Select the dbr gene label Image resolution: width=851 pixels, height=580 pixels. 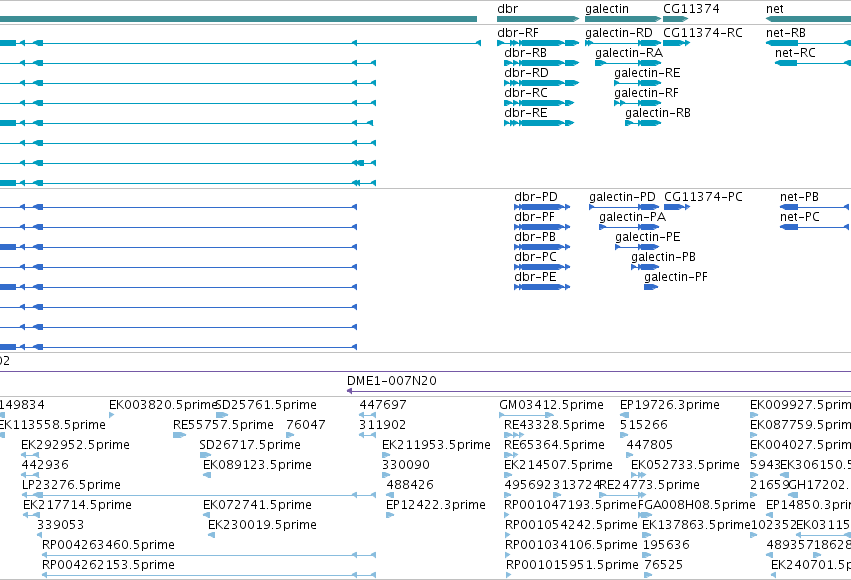(x=507, y=9)
